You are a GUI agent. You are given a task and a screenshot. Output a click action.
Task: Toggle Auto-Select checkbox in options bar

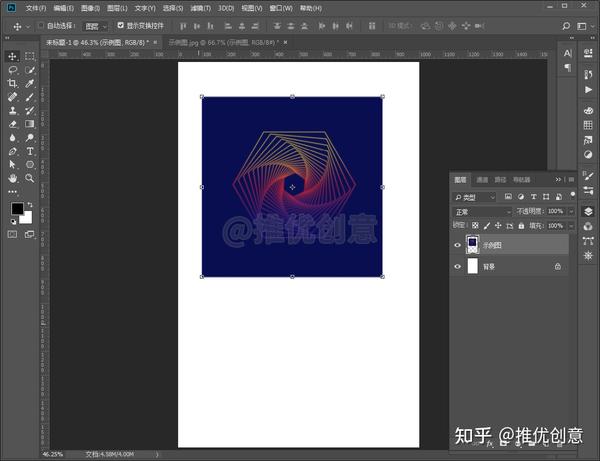click(41, 26)
